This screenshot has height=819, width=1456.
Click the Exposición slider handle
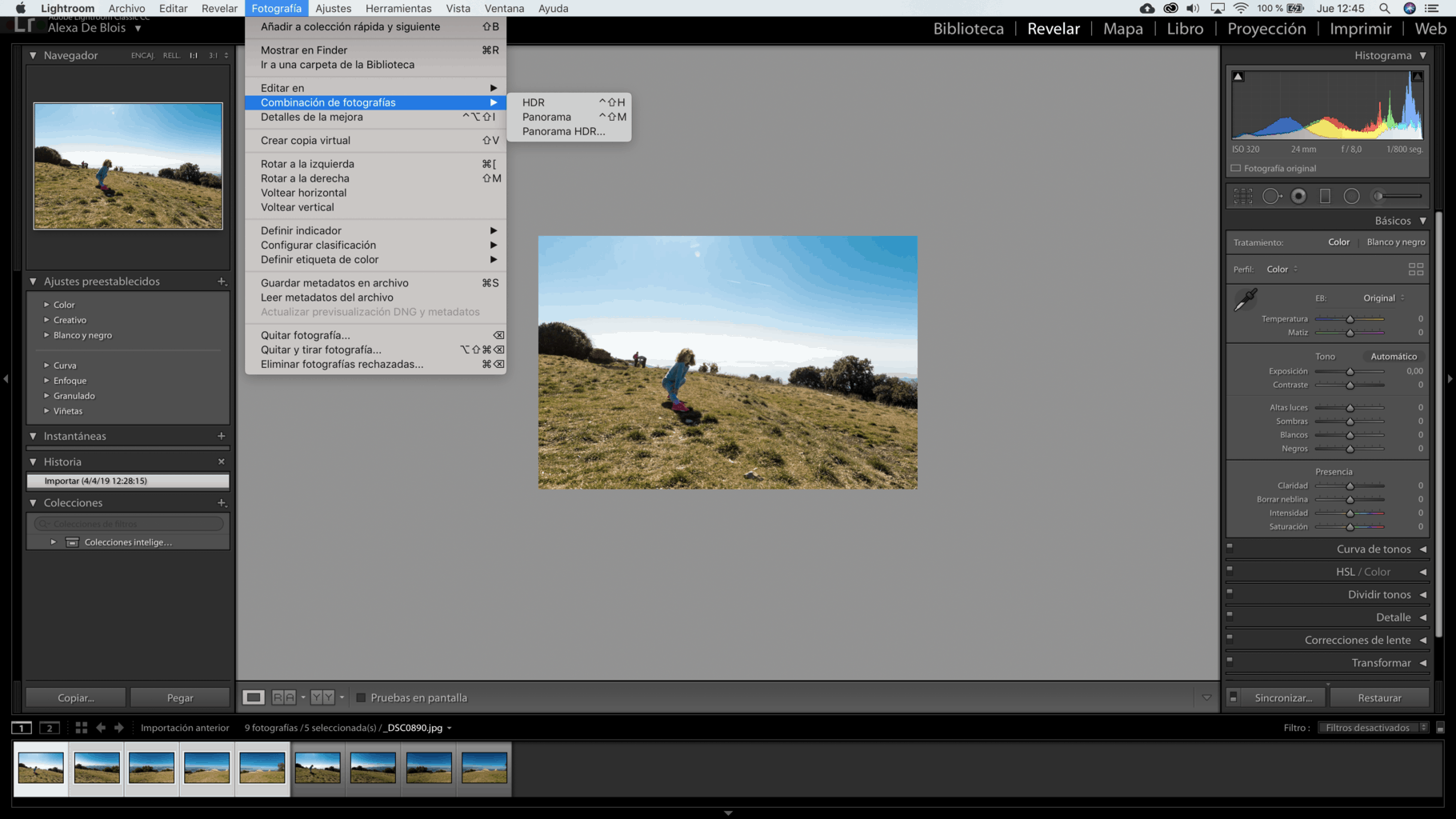(1350, 371)
